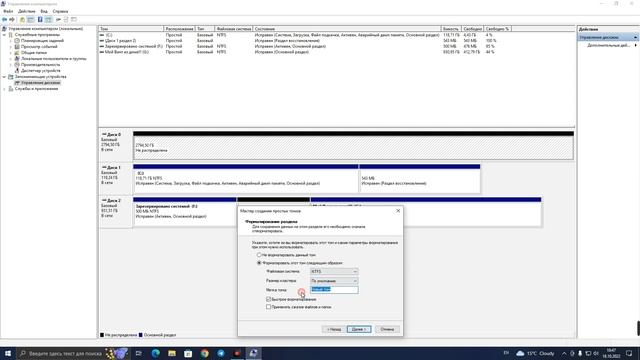The height and width of the screenshot is (360, 640).
Task: Open the Файловая система NTFS dropdown
Action: pyautogui.click(x=334, y=271)
